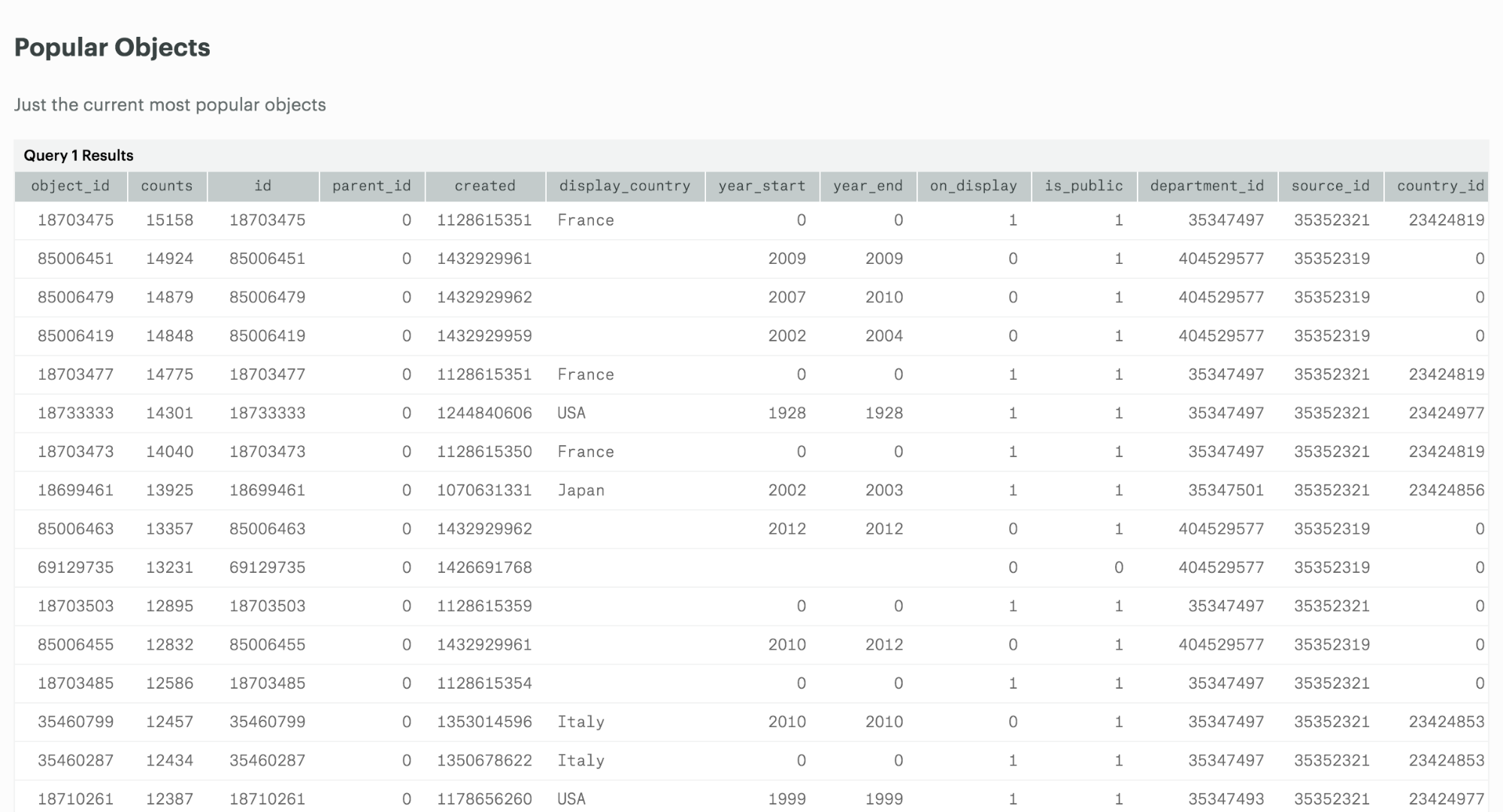Click France in the 18703473 row
This screenshot has height=812, width=1503.
coord(586,452)
